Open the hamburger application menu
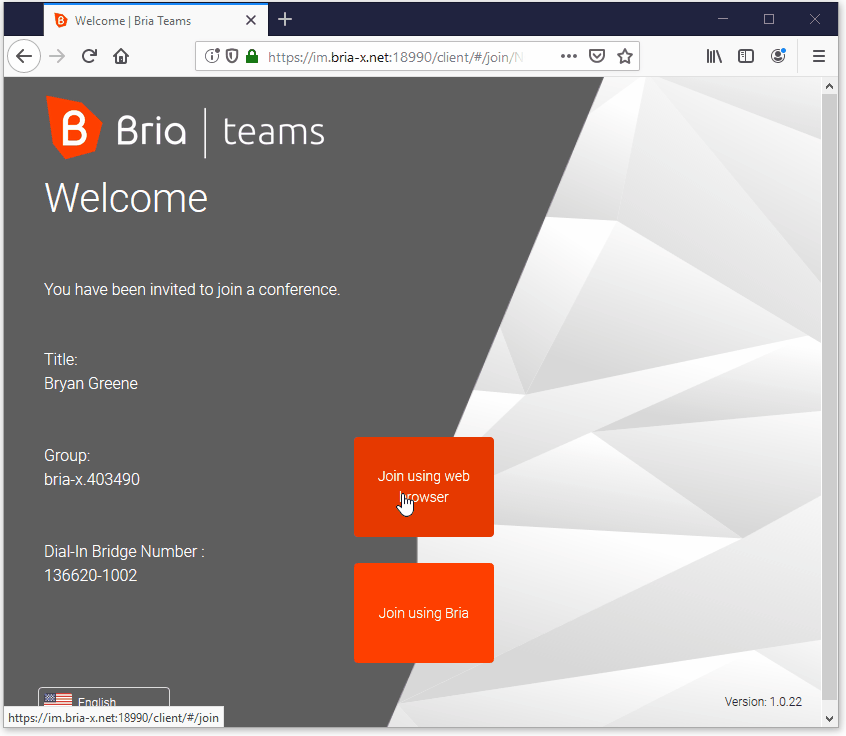The width and height of the screenshot is (846, 736). click(818, 56)
